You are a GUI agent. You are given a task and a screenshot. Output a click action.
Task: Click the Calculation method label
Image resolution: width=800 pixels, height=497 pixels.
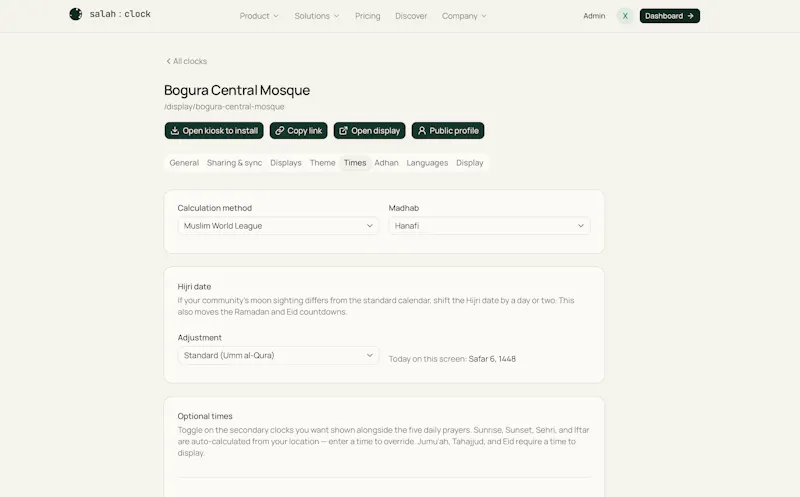tap(214, 208)
